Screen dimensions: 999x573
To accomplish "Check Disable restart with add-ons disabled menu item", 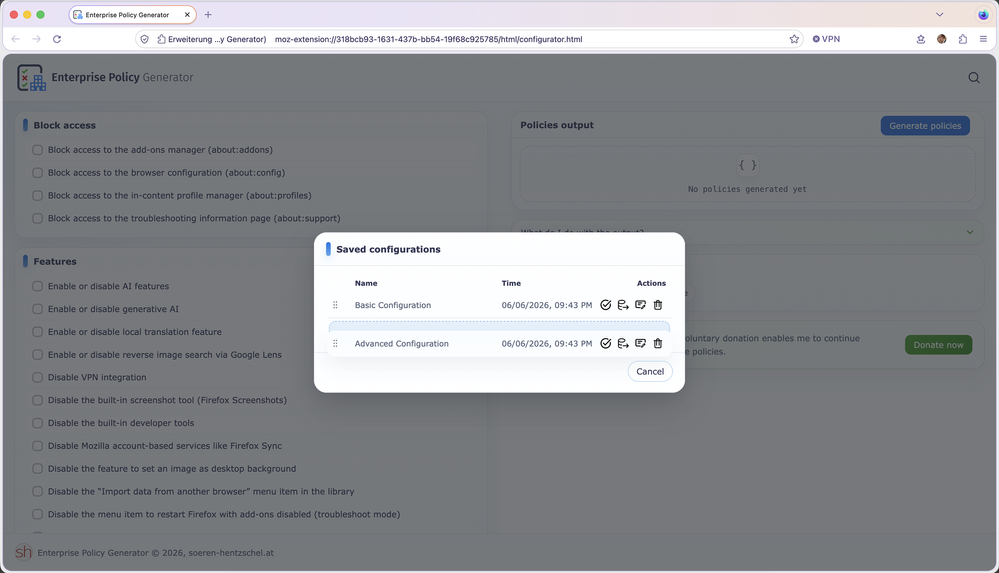I will pos(38,514).
